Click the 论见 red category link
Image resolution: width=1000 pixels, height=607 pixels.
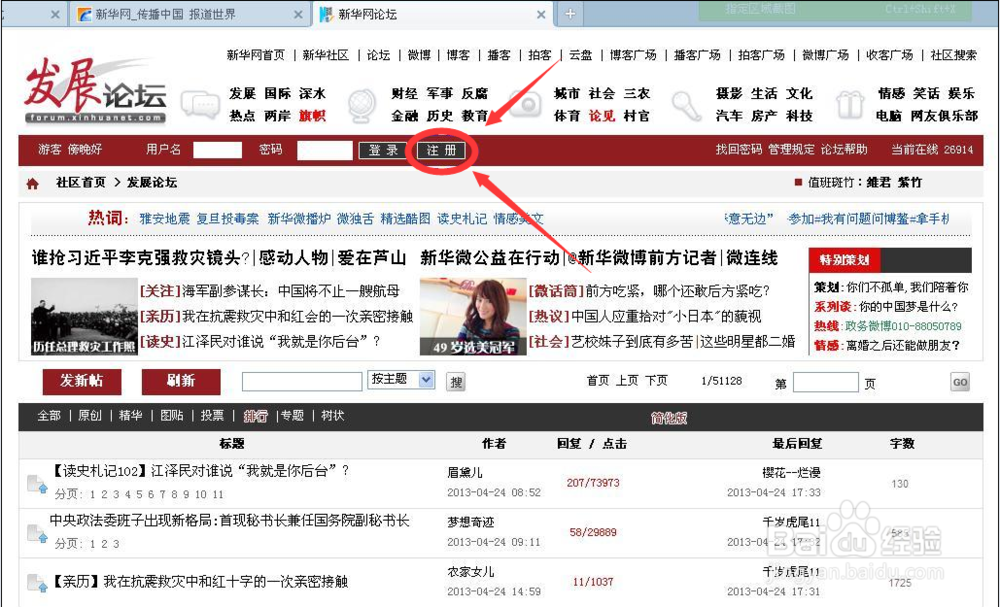[602, 116]
